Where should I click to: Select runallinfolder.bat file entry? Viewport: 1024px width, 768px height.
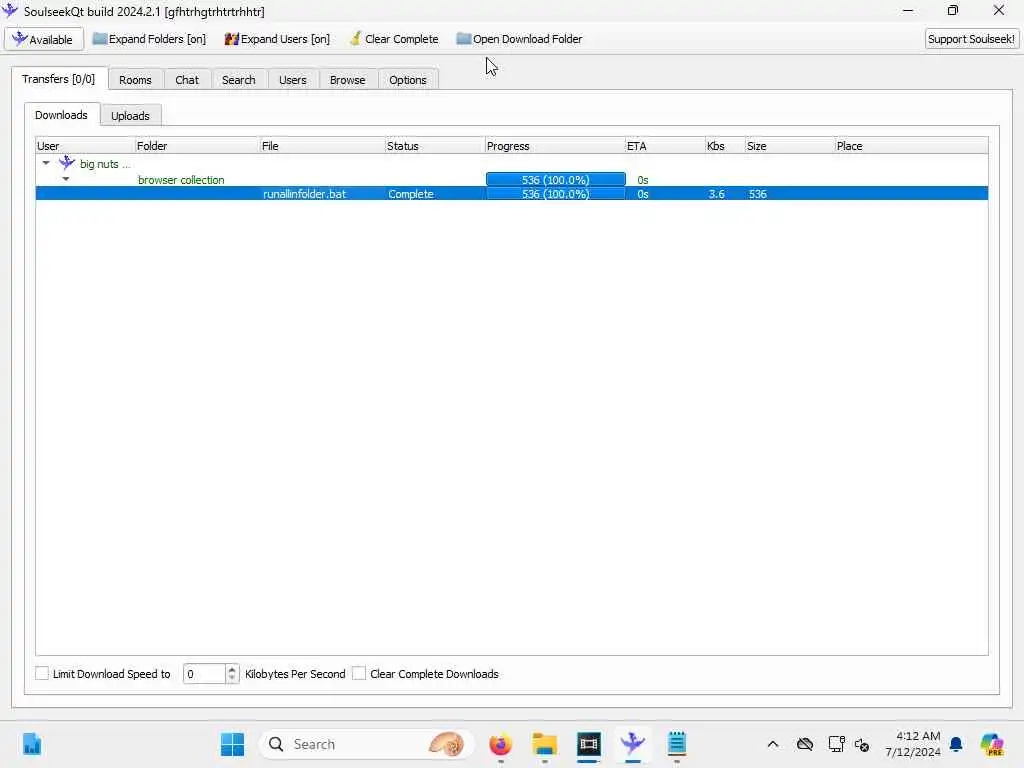click(x=304, y=194)
